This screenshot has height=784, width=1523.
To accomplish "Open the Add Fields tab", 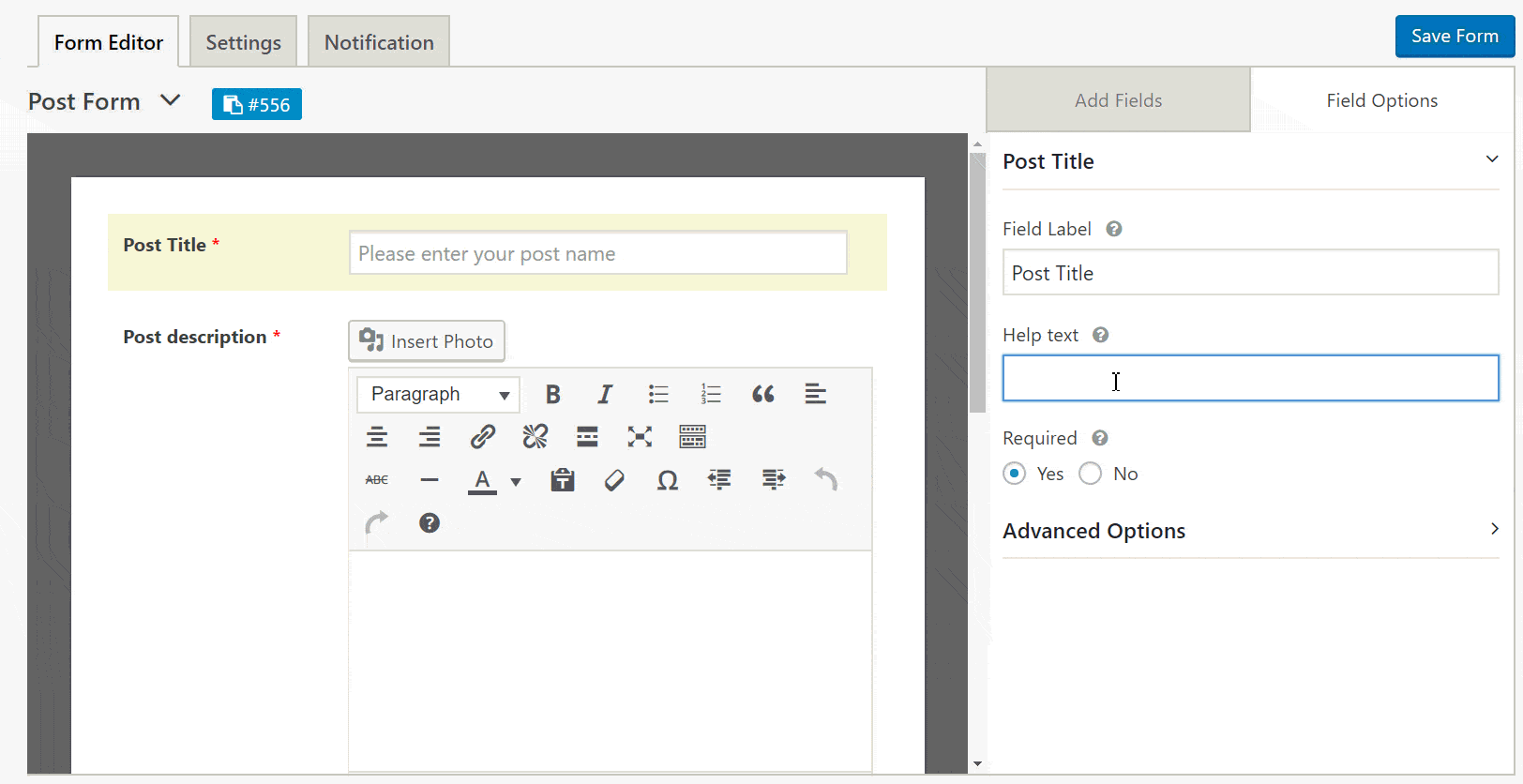I will click(1118, 100).
